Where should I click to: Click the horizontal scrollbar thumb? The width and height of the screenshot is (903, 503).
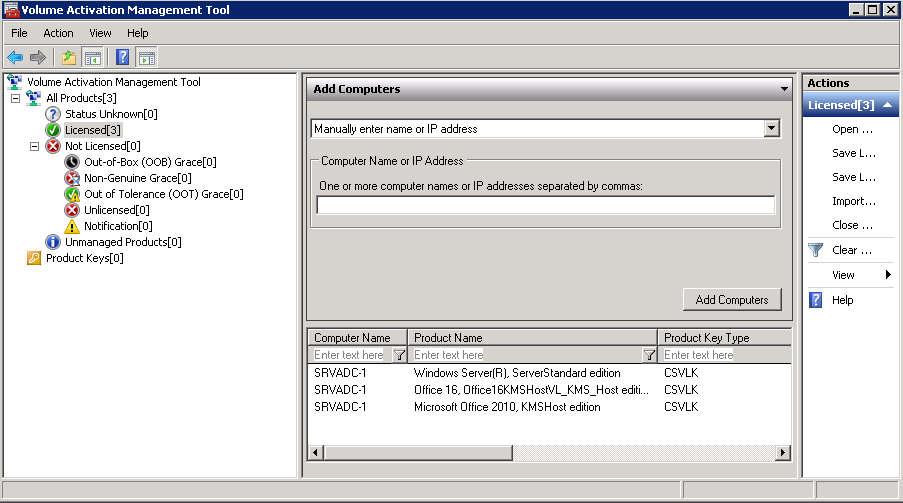point(419,453)
